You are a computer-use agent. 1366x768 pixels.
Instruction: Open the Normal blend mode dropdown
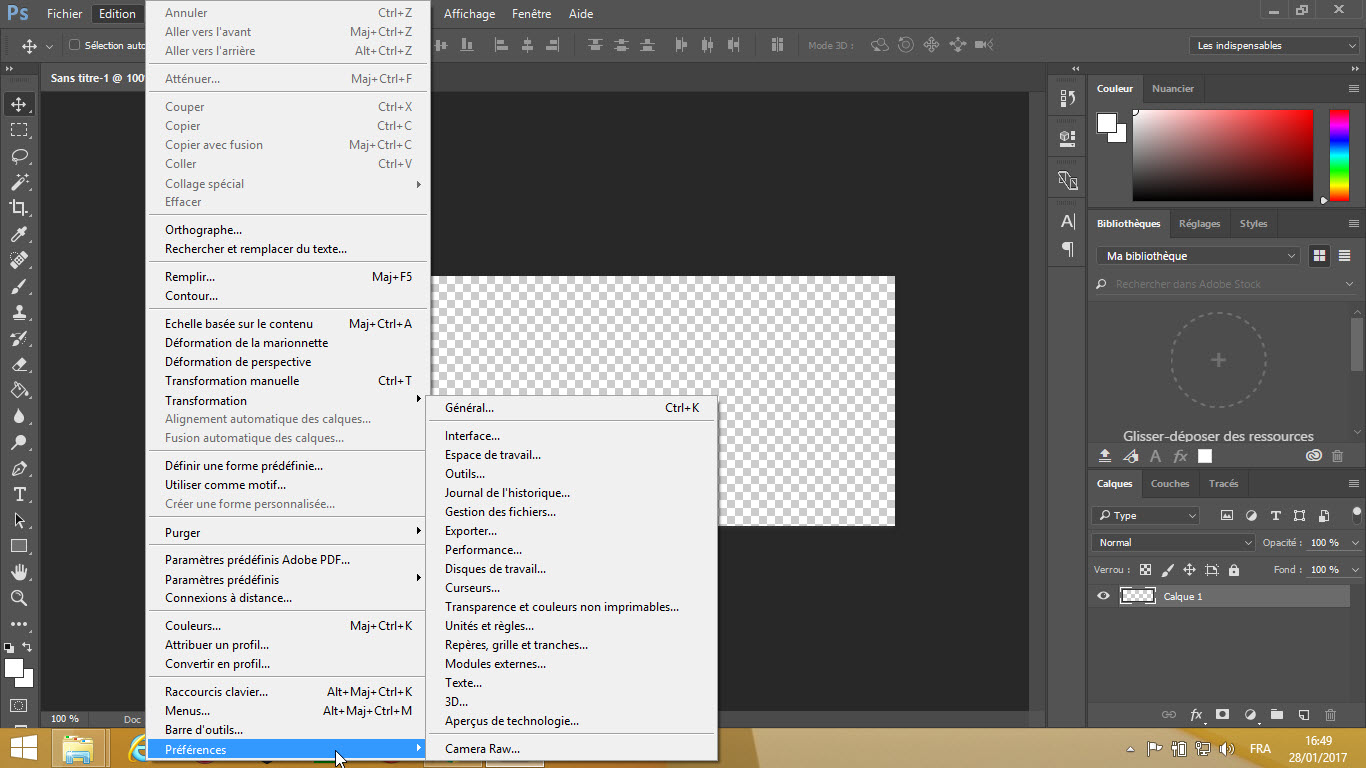coord(1174,543)
